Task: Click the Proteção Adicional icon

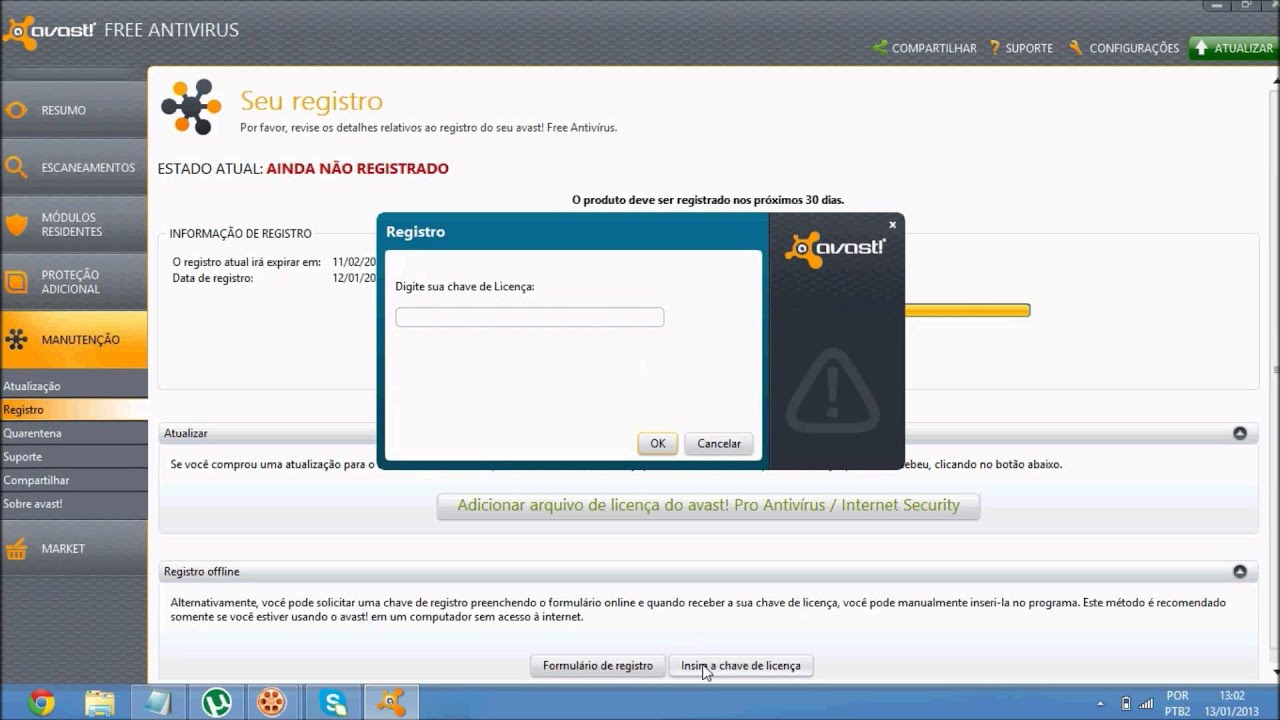Action: pyautogui.click(x=16, y=282)
